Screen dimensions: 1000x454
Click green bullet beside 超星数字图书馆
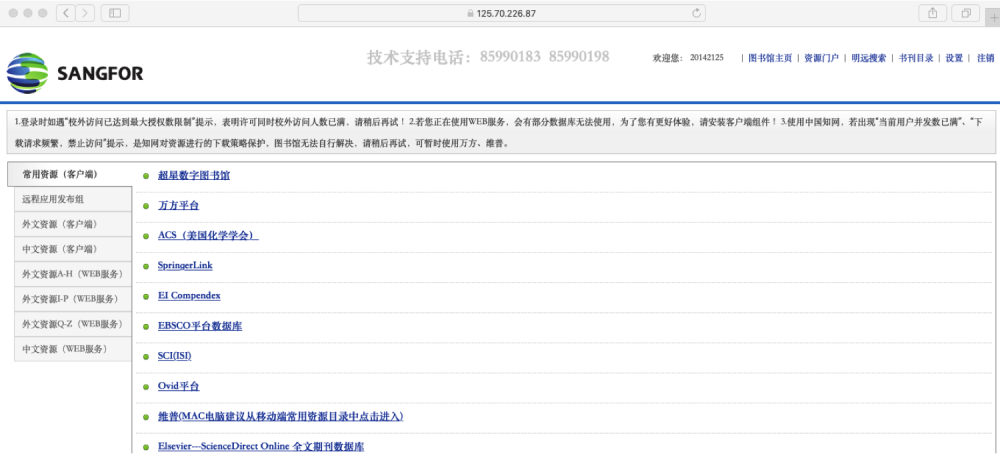click(x=146, y=176)
